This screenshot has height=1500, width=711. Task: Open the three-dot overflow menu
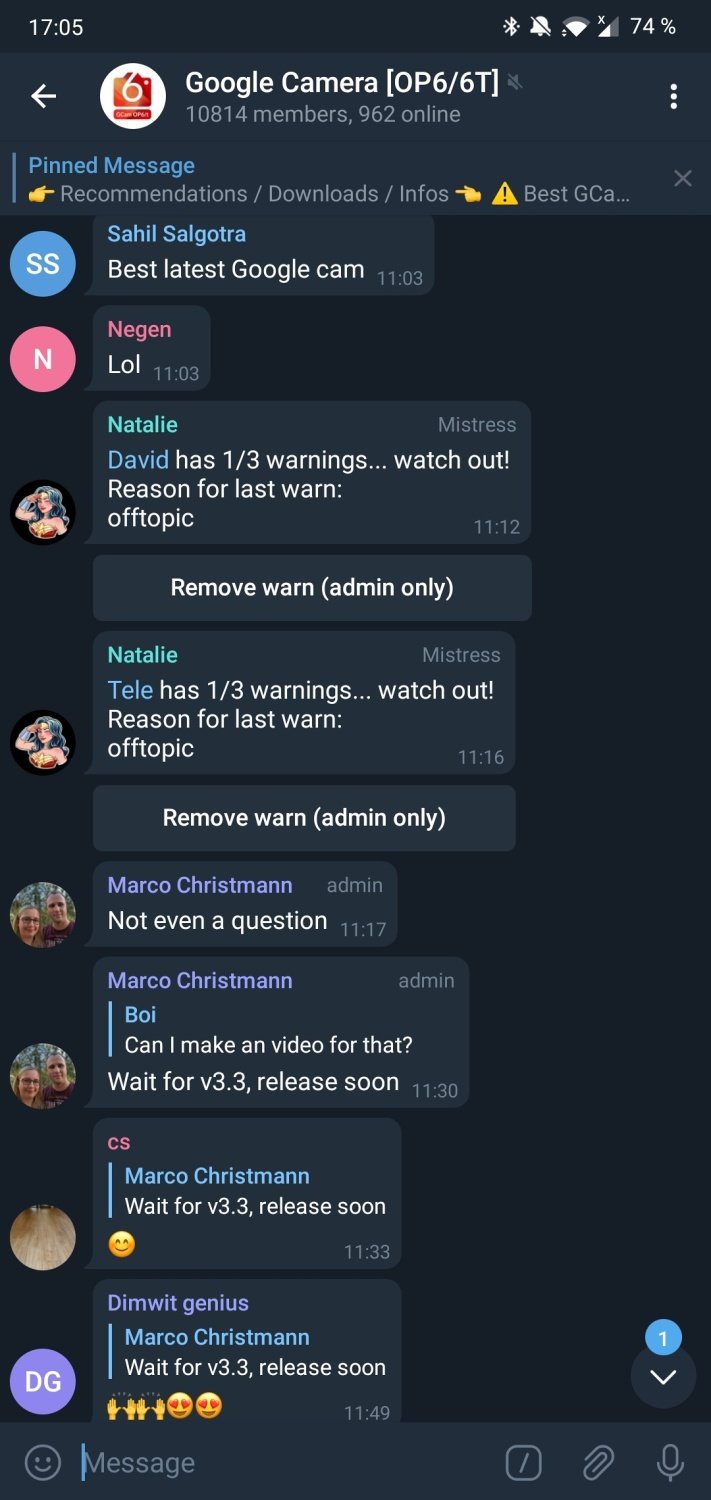pos(673,96)
